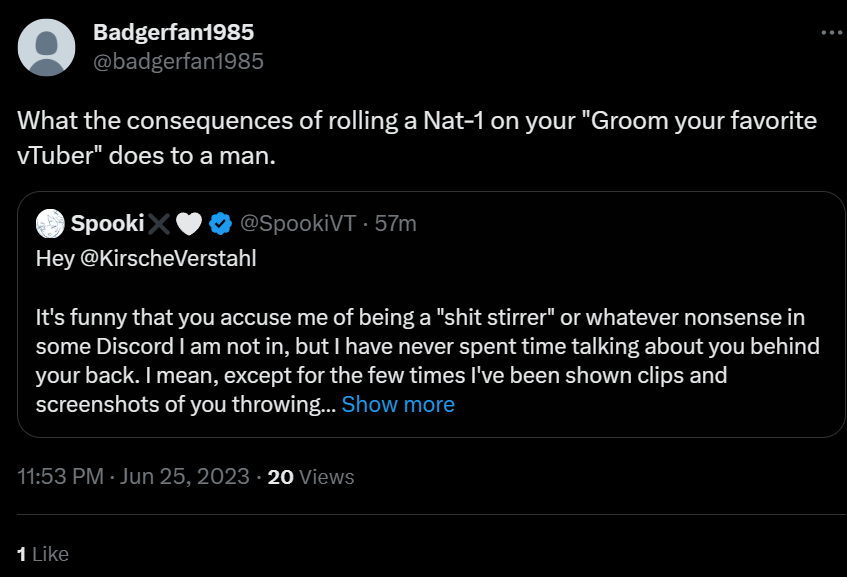Open the three-dot more options menu
The image size is (847, 577).
[x=832, y=32]
